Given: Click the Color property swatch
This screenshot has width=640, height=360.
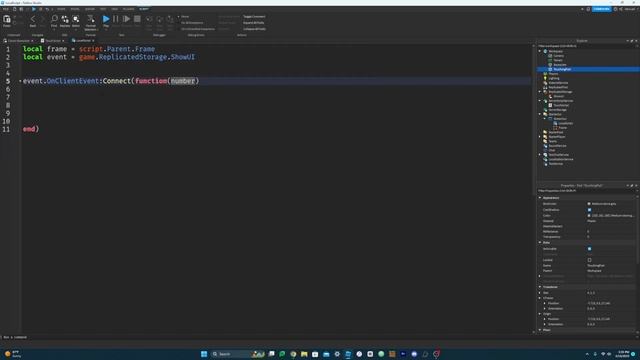Looking at the screenshot, I should (x=589, y=216).
